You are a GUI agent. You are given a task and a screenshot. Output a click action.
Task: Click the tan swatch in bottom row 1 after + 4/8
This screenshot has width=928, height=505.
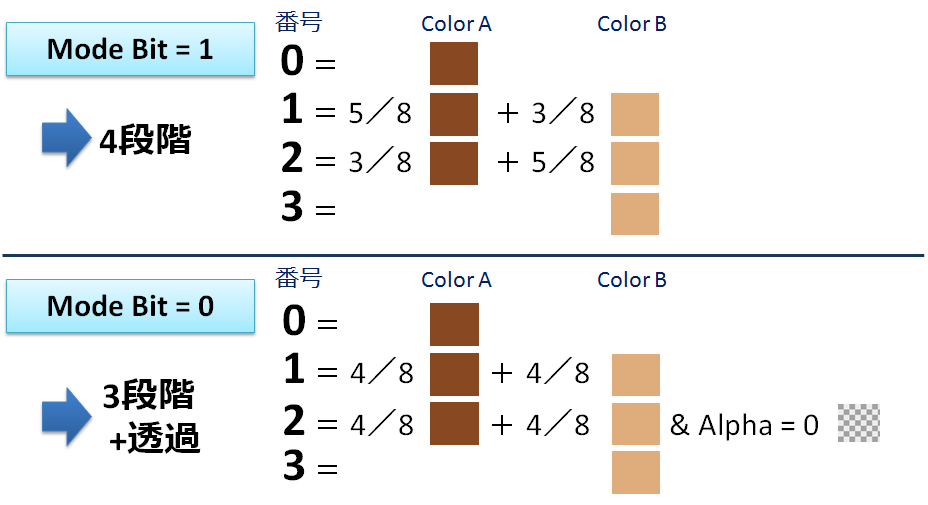pyautogui.click(x=636, y=375)
